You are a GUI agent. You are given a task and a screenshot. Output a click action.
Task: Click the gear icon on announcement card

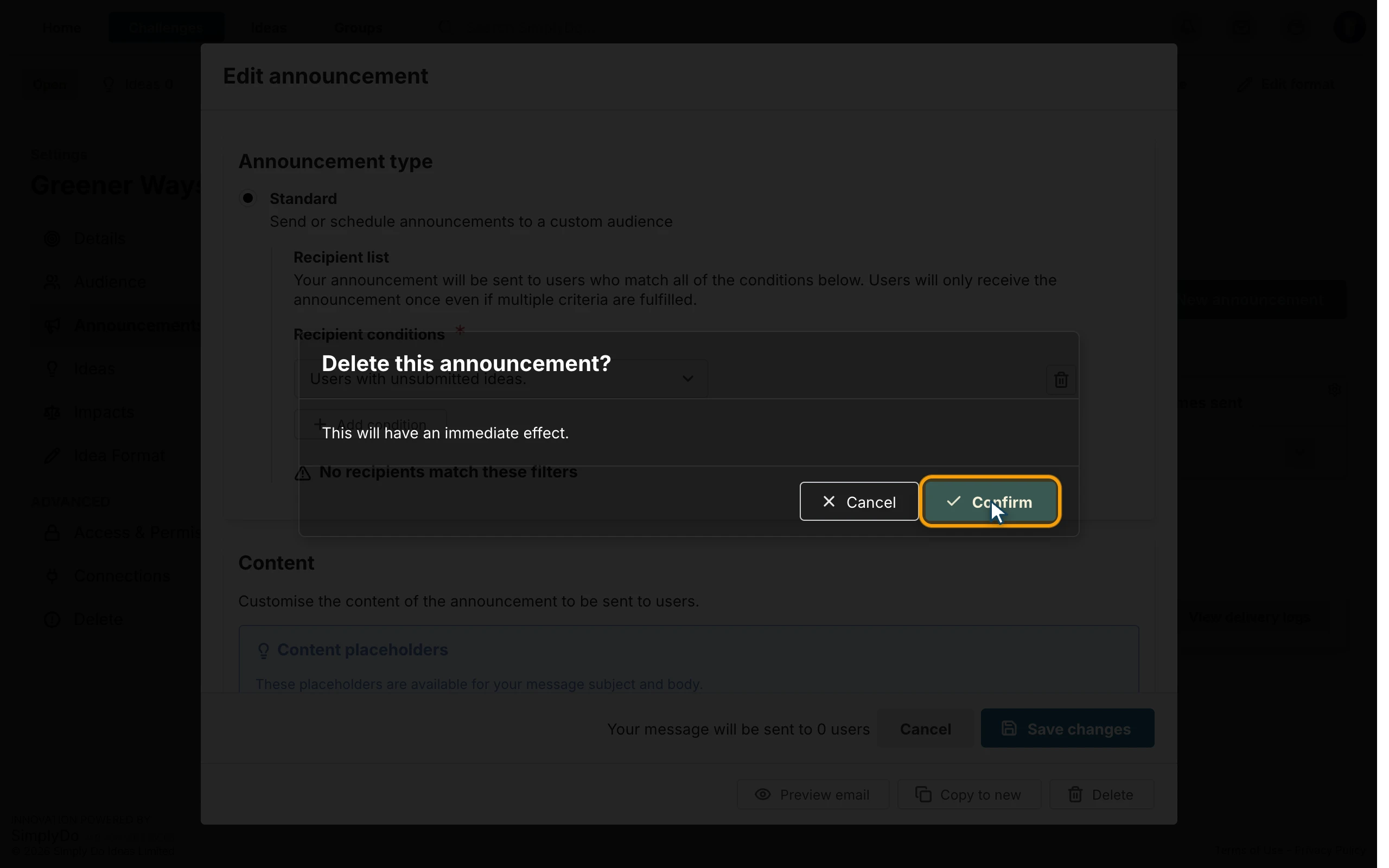(x=1336, y=390)
